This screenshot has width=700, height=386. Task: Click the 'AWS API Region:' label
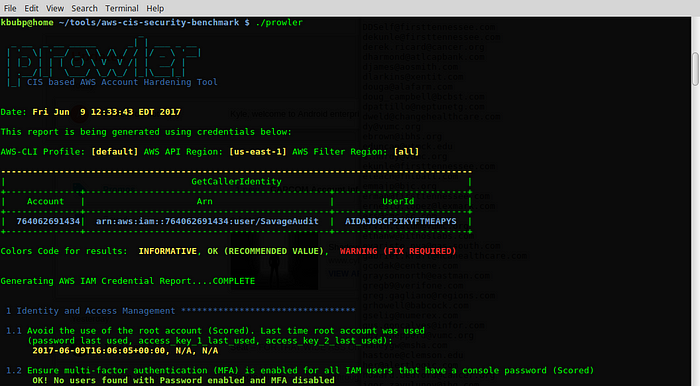coord(183,152)
